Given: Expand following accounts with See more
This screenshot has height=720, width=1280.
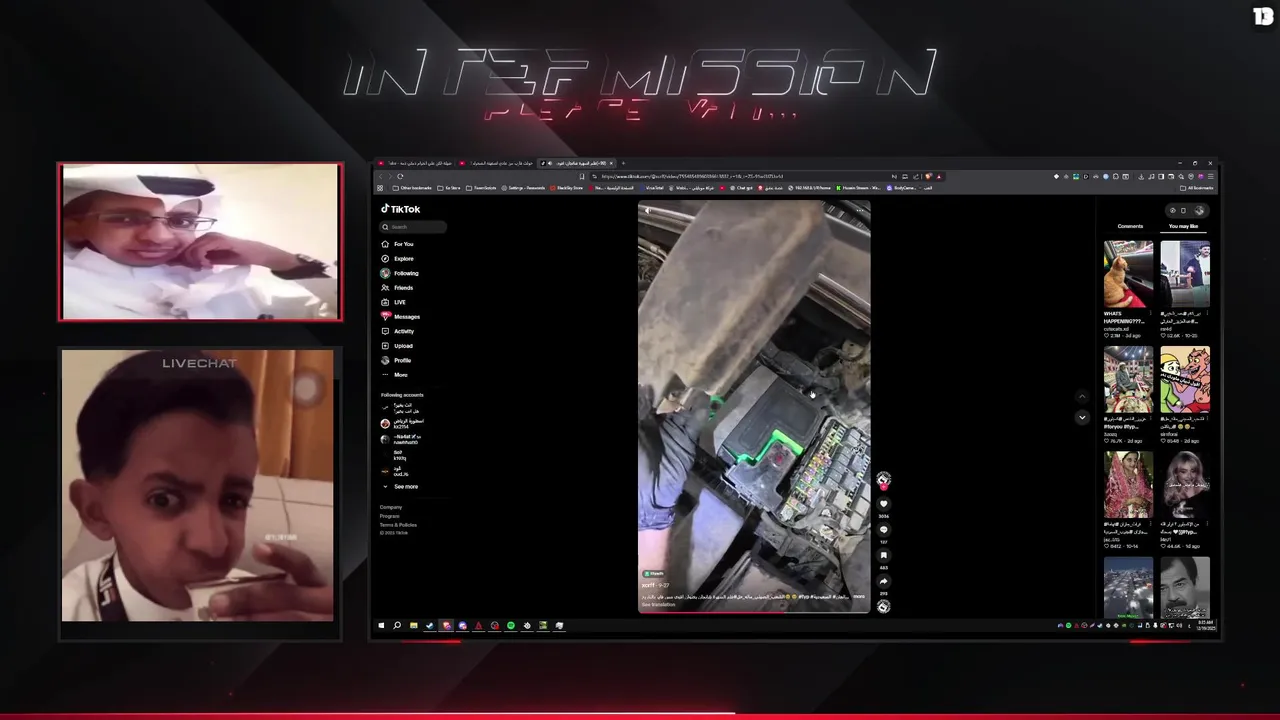Looking at the screenshot, I should [400, 486].
